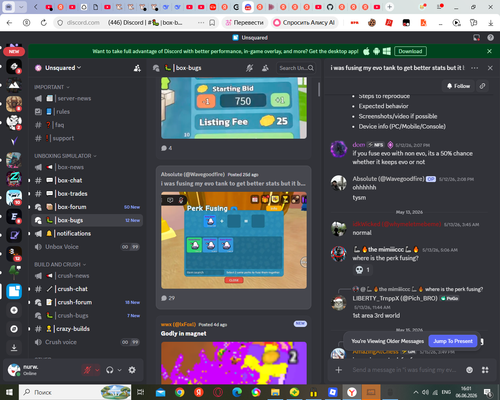Click the Add a Server plus icon
This screenshot has height=400, width=500.
pyautogui.click(x=14, y=310)
